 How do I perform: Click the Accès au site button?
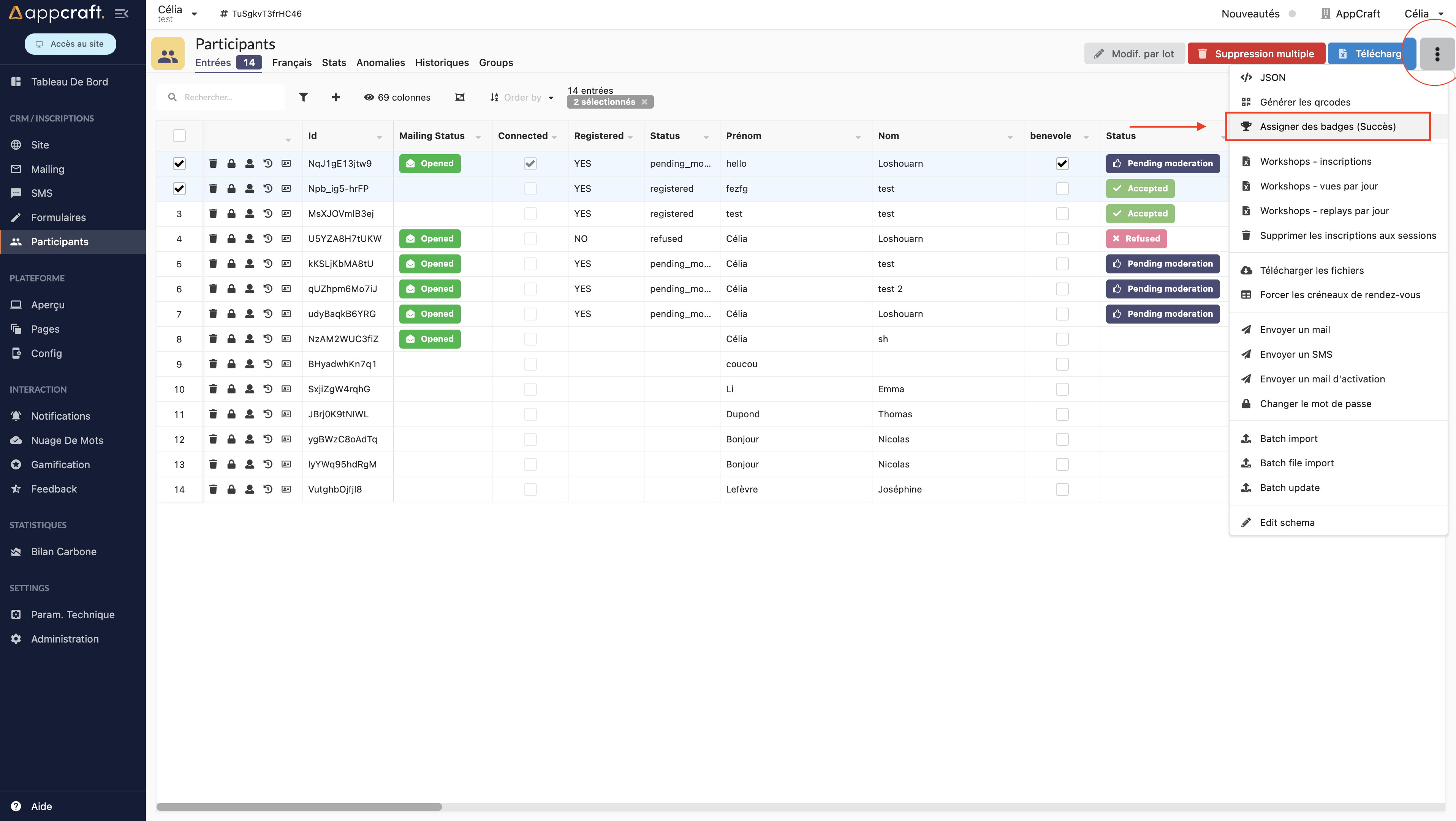click(x=72, y=43)
